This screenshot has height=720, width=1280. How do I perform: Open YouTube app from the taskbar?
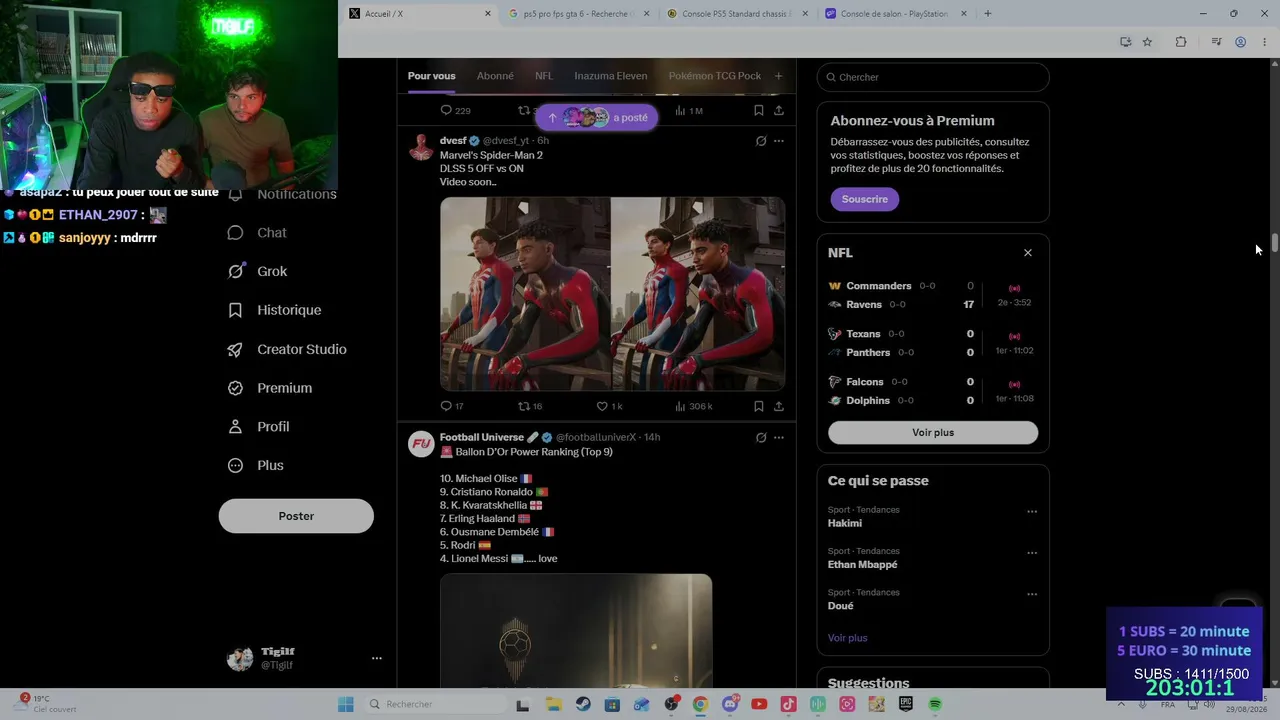(x=759, y=704)
